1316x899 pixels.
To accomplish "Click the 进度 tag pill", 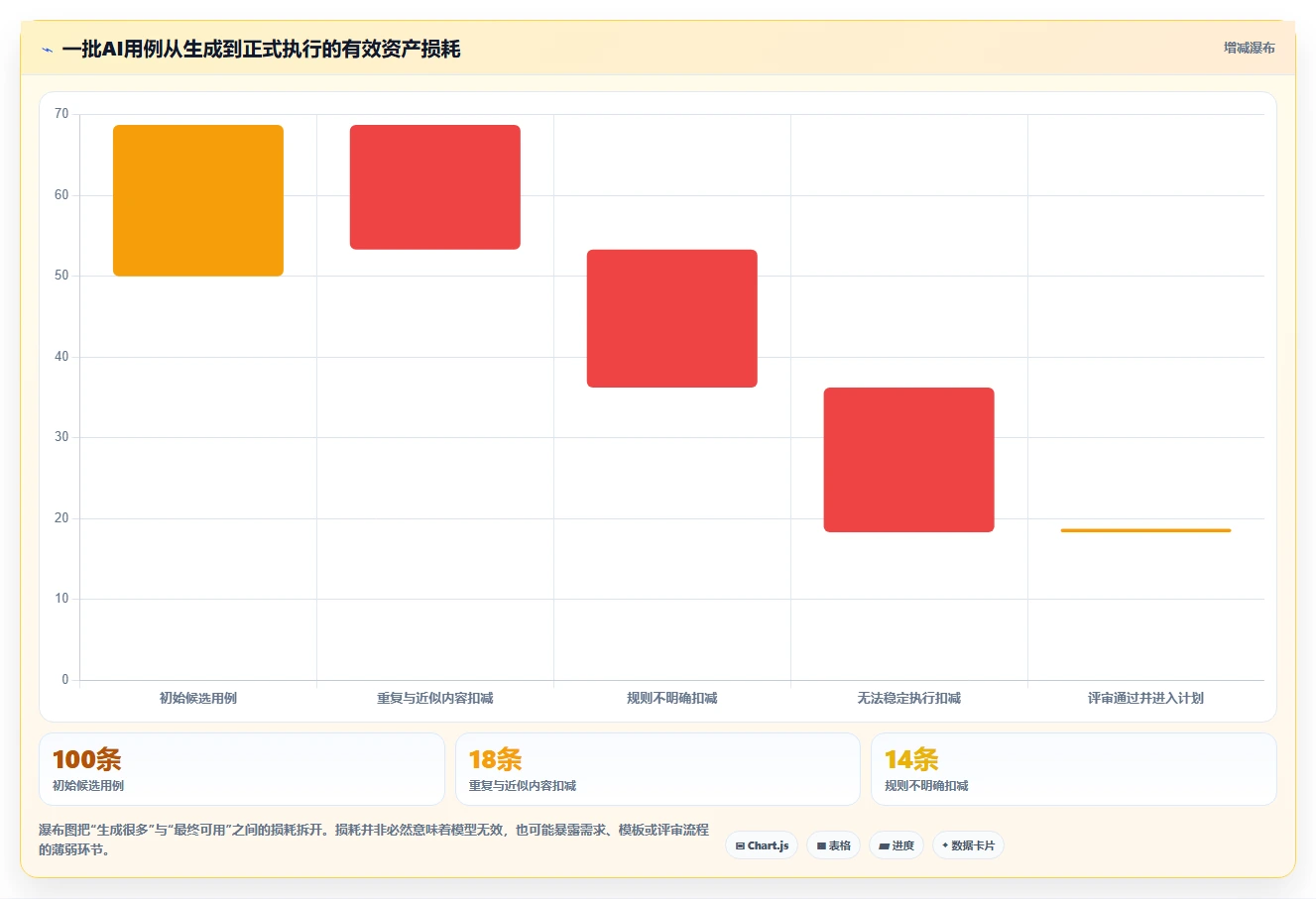I will click(x=897, y=845).
